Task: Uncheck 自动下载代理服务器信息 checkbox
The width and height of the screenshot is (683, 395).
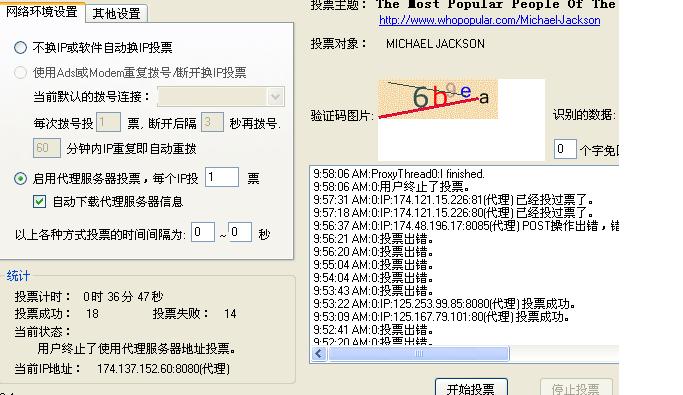Action: coord(39,201)
